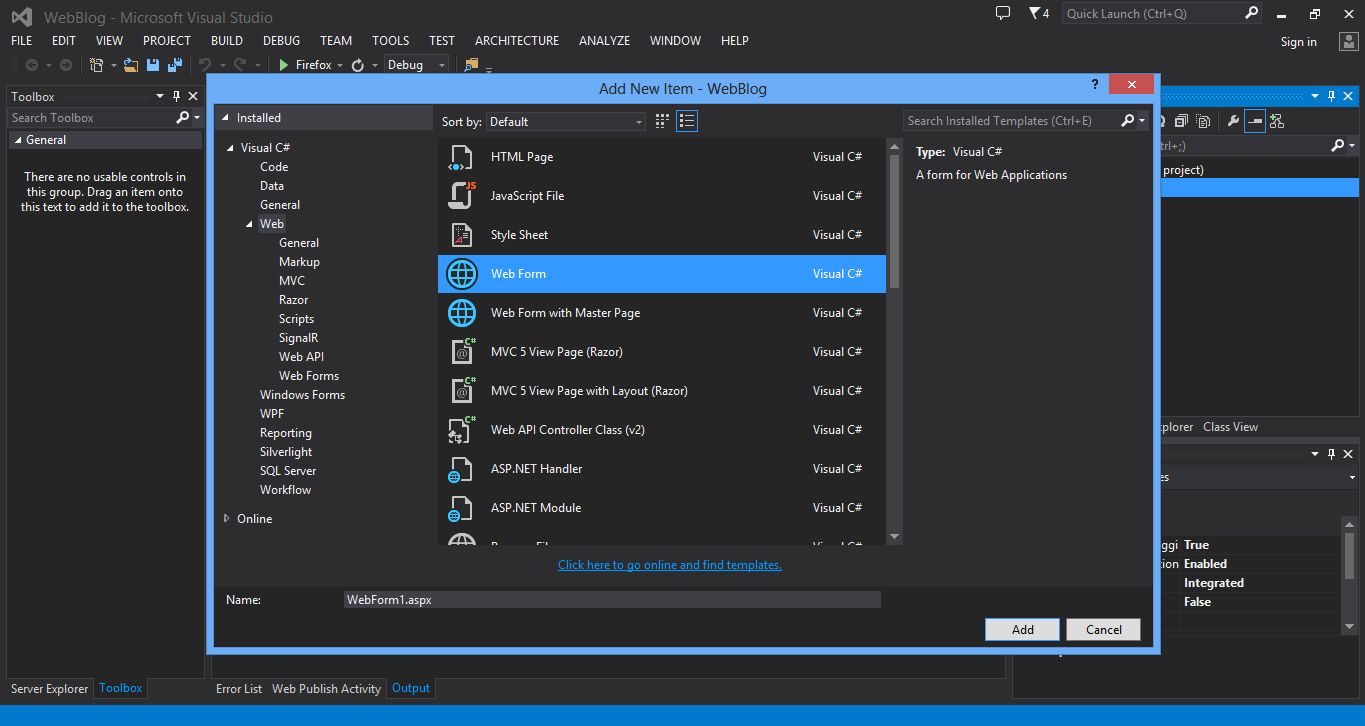
Task: Click link to find templates online
Action: click(x=670, y=565)
